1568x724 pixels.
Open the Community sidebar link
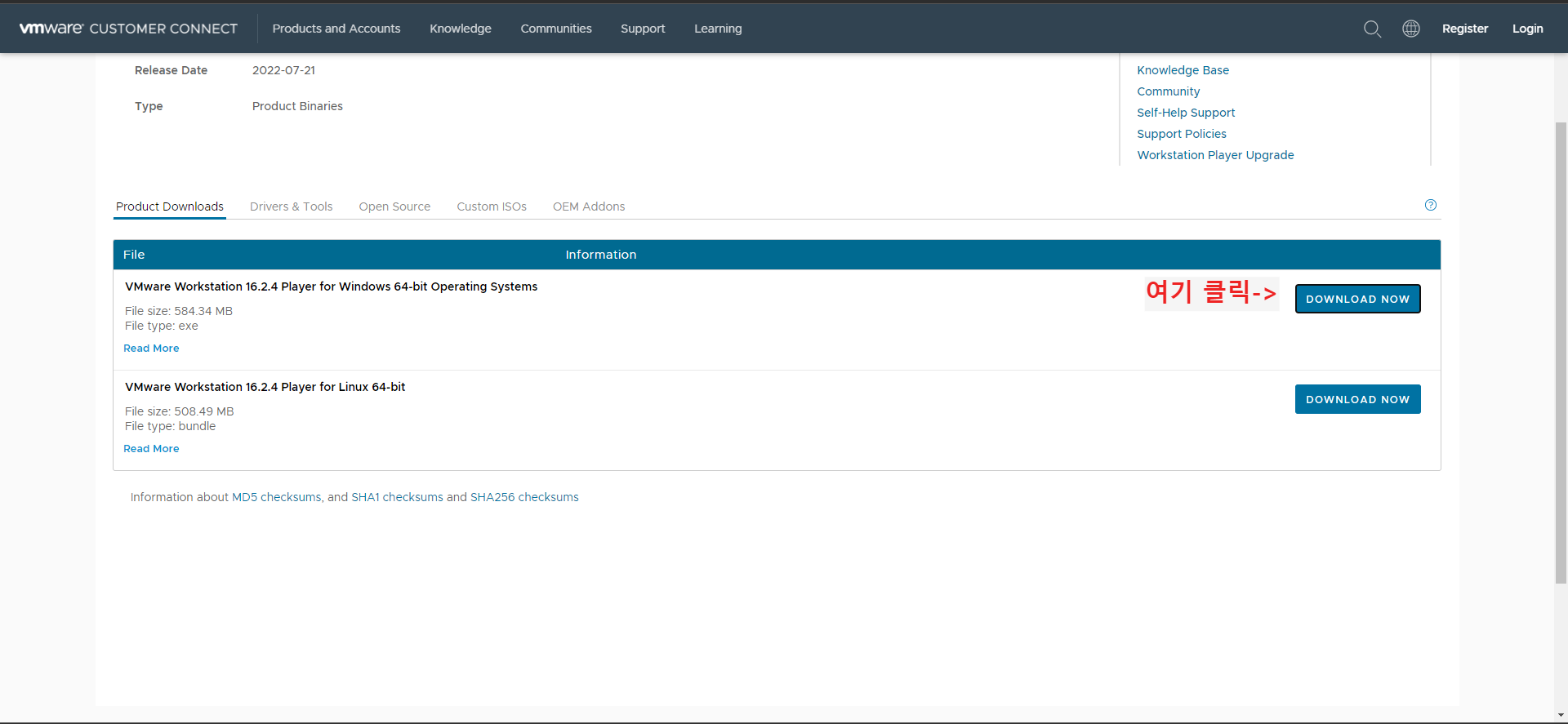click(x=1169, y=91)
